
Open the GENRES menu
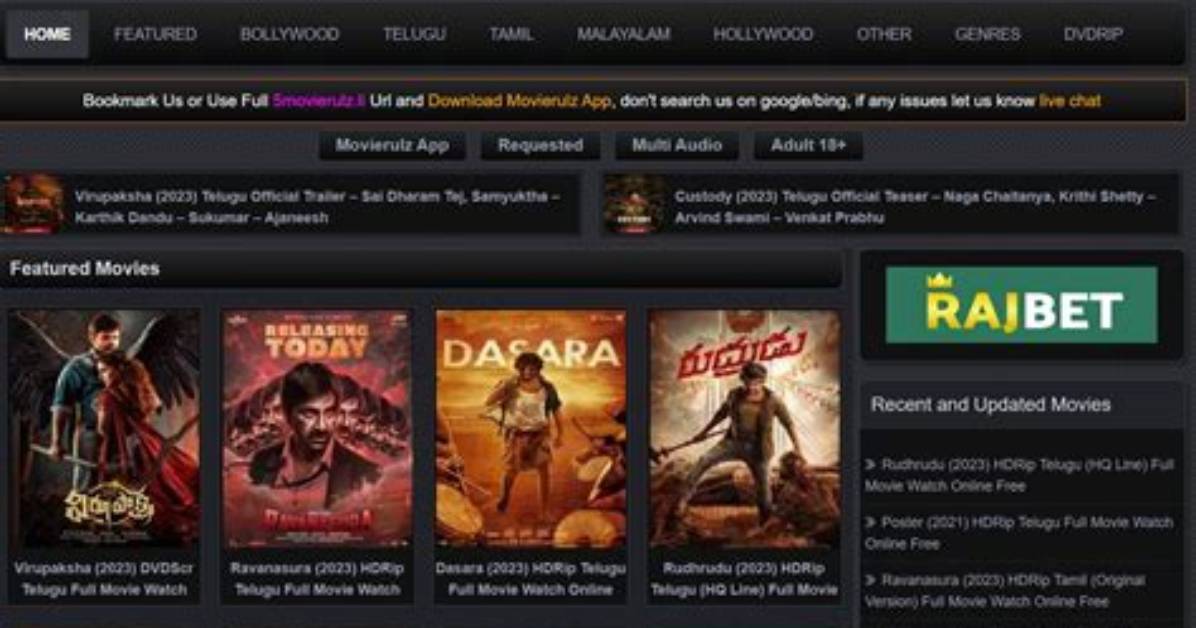point(987,34)
